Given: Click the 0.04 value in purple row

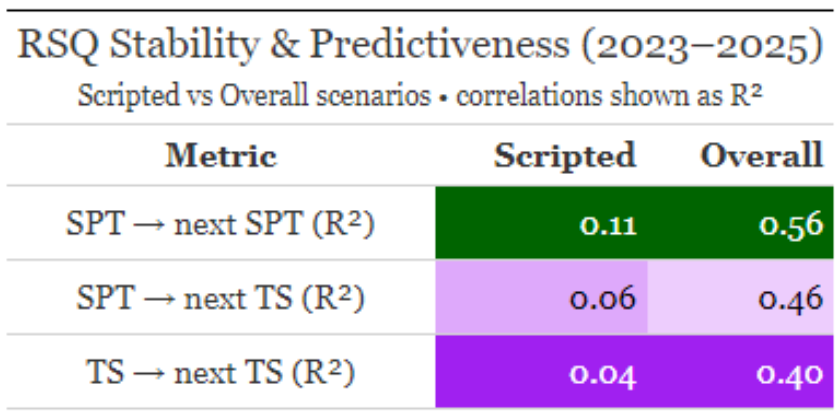Looking at the screenshot, I should click(602, 372).
